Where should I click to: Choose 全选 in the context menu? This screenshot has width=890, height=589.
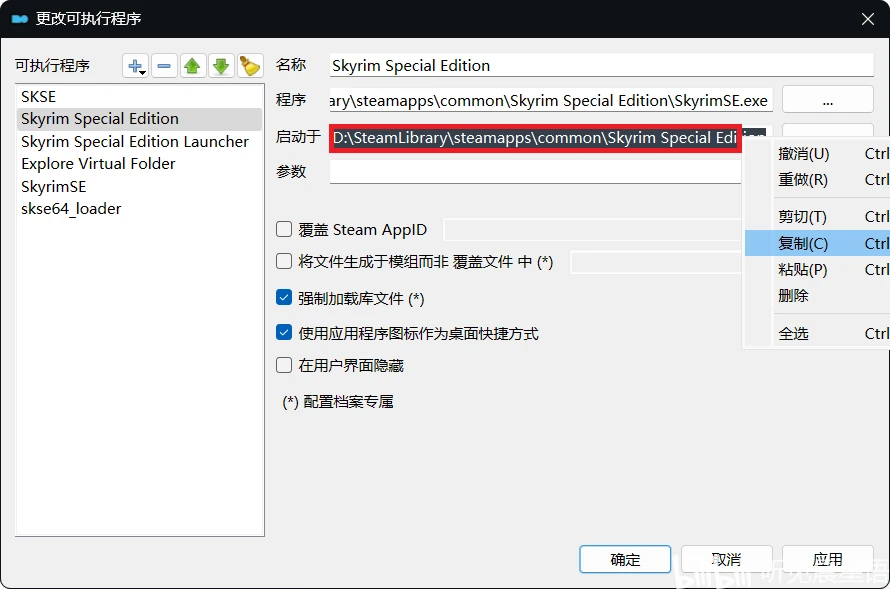(817, 334)
